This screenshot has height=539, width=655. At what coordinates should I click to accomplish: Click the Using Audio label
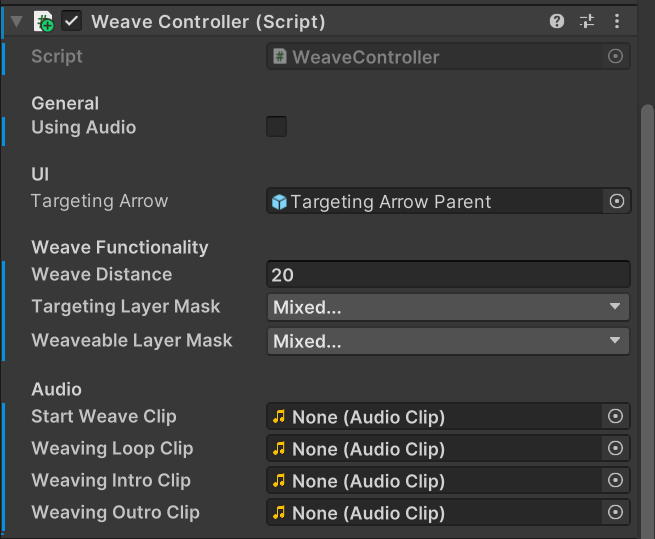(x=84, y=127)
